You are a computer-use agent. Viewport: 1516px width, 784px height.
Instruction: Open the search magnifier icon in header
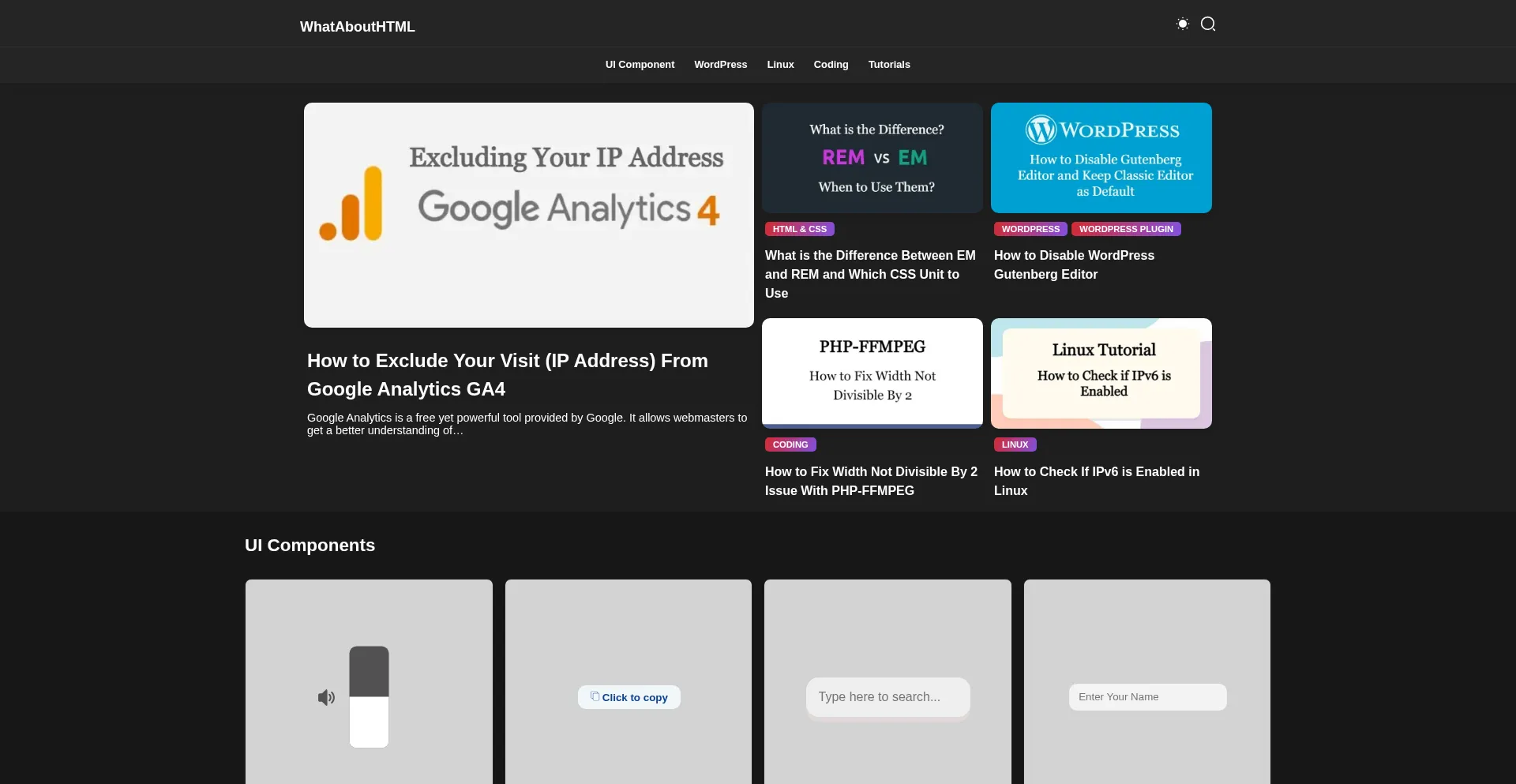[x=1208, y=24]
